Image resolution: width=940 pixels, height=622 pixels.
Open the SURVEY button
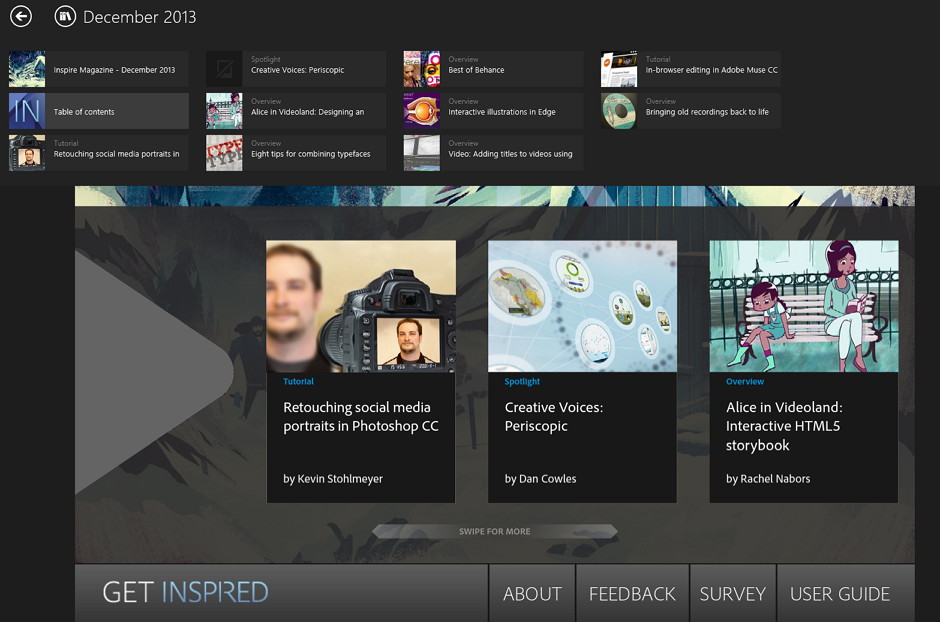click(x=733, y=593)
